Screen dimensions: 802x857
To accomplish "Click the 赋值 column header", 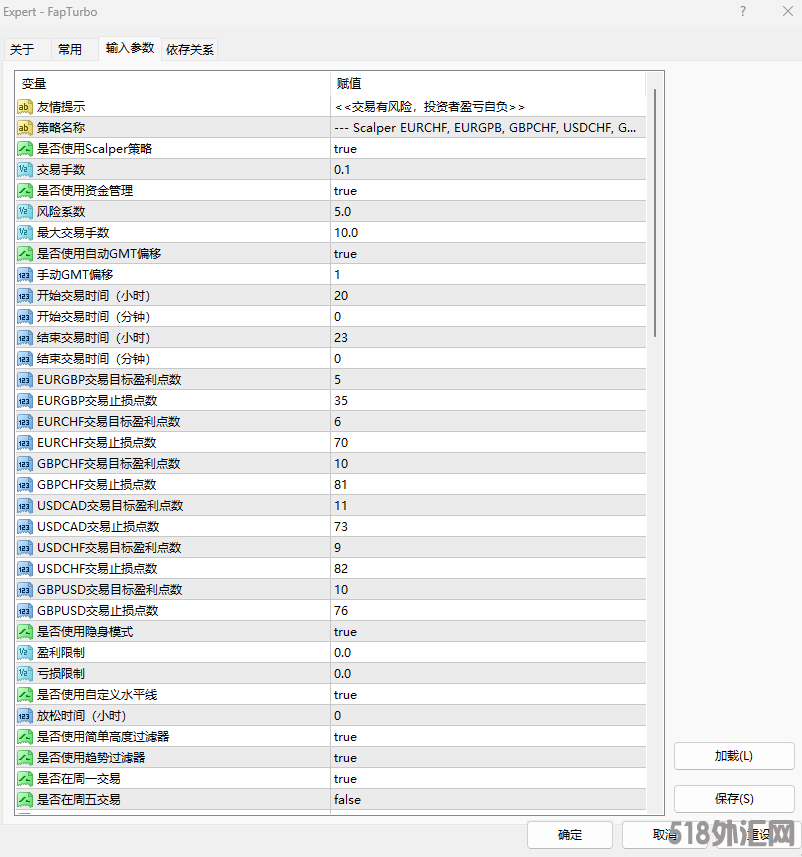I will [x=488, y=84].
